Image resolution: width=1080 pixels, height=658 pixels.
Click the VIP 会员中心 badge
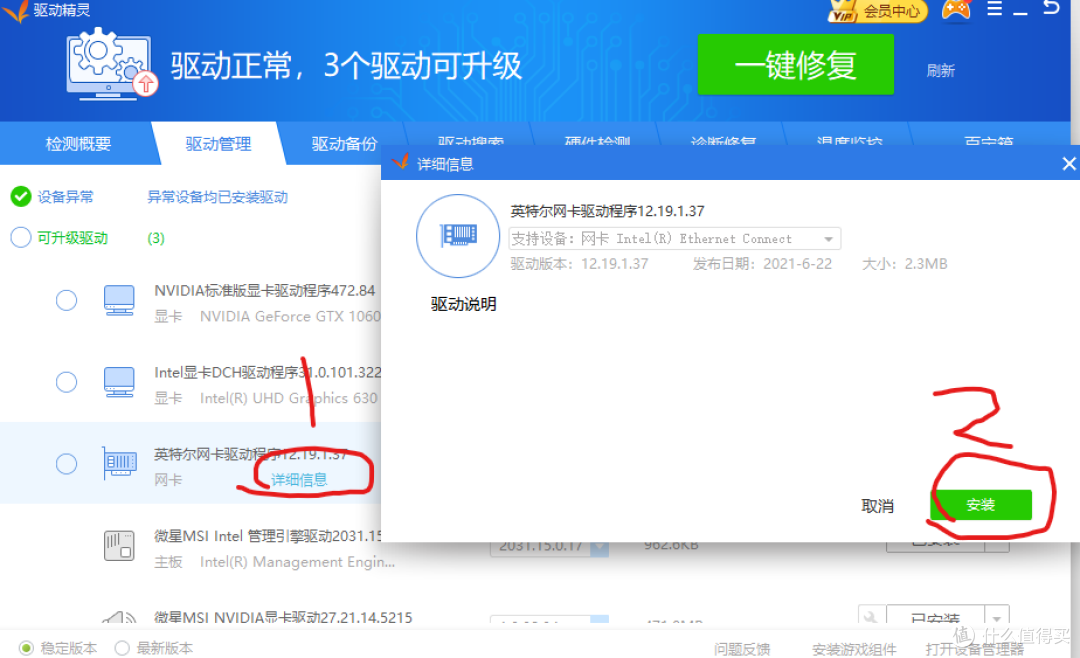pos(877,12)
